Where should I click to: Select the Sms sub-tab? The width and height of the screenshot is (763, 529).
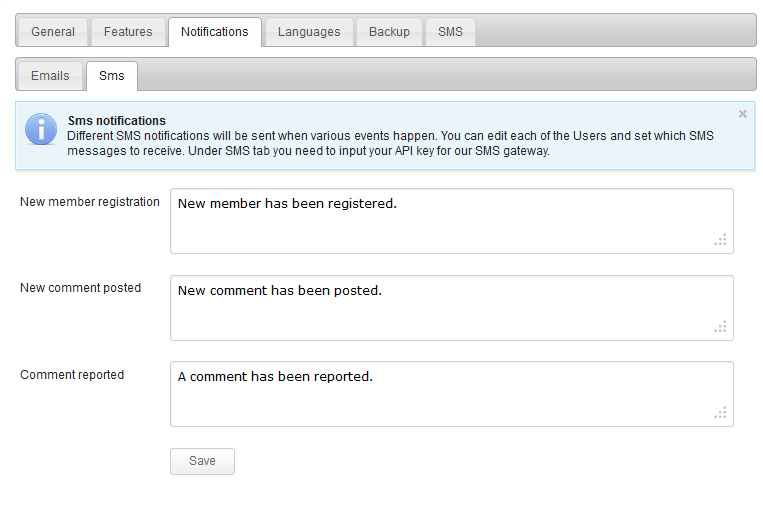[x=112, y=76]
